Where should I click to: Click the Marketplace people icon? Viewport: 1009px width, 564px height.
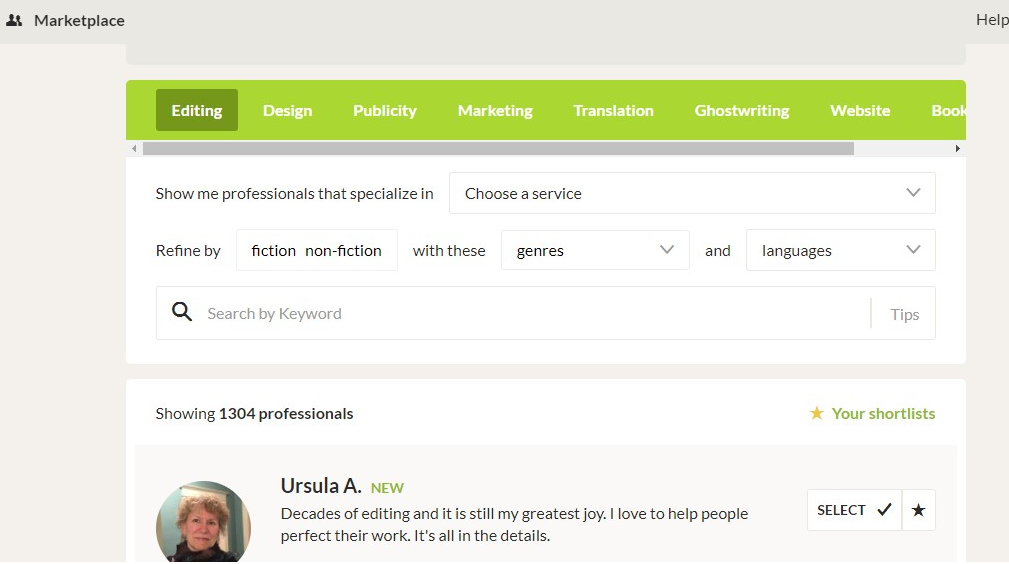click(x=14, y=20)
